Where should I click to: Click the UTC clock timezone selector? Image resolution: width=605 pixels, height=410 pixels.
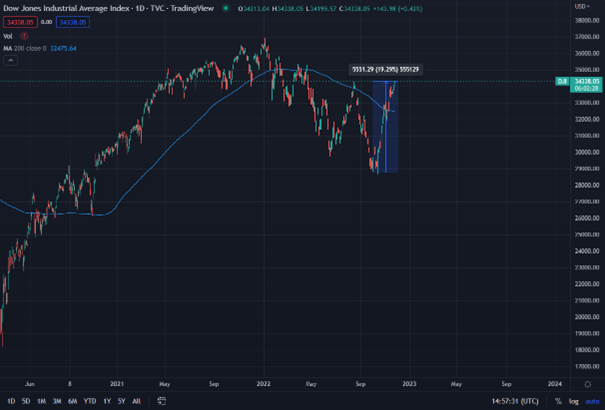point(515,401)
